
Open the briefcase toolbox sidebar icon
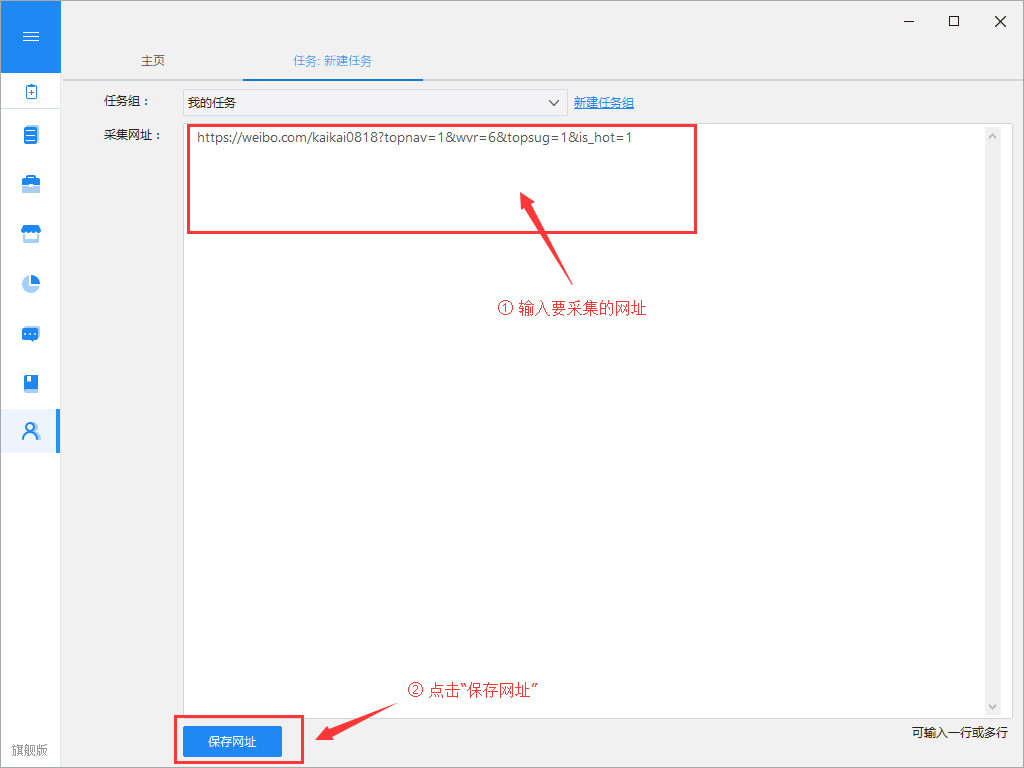(31, 184)
